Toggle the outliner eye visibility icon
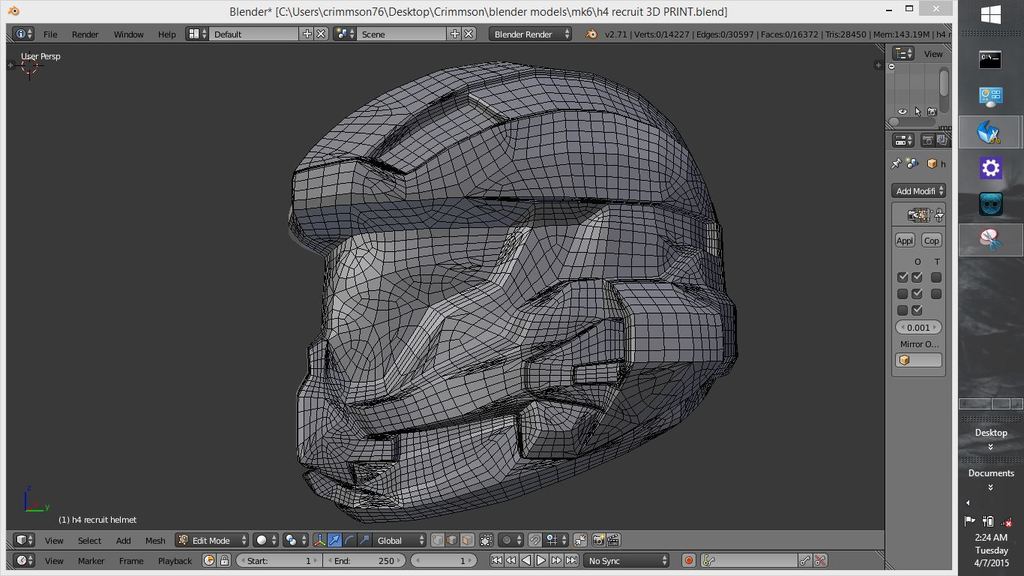 click(x=903, y=111)
